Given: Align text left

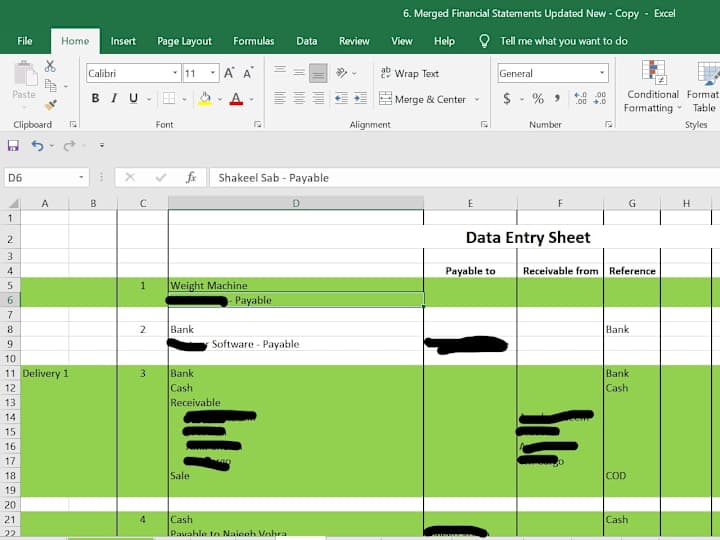Looking at the screenshot, I should click(x=280, y=98).
